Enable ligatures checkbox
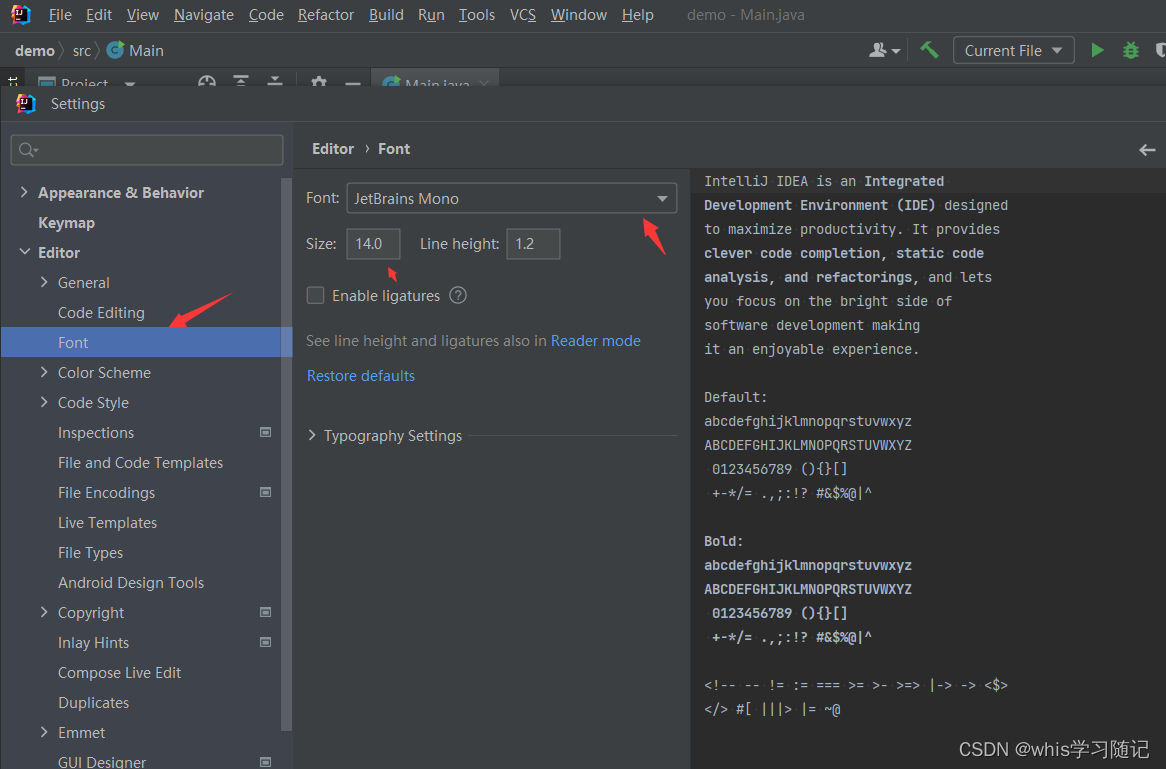 click(315, 295)
